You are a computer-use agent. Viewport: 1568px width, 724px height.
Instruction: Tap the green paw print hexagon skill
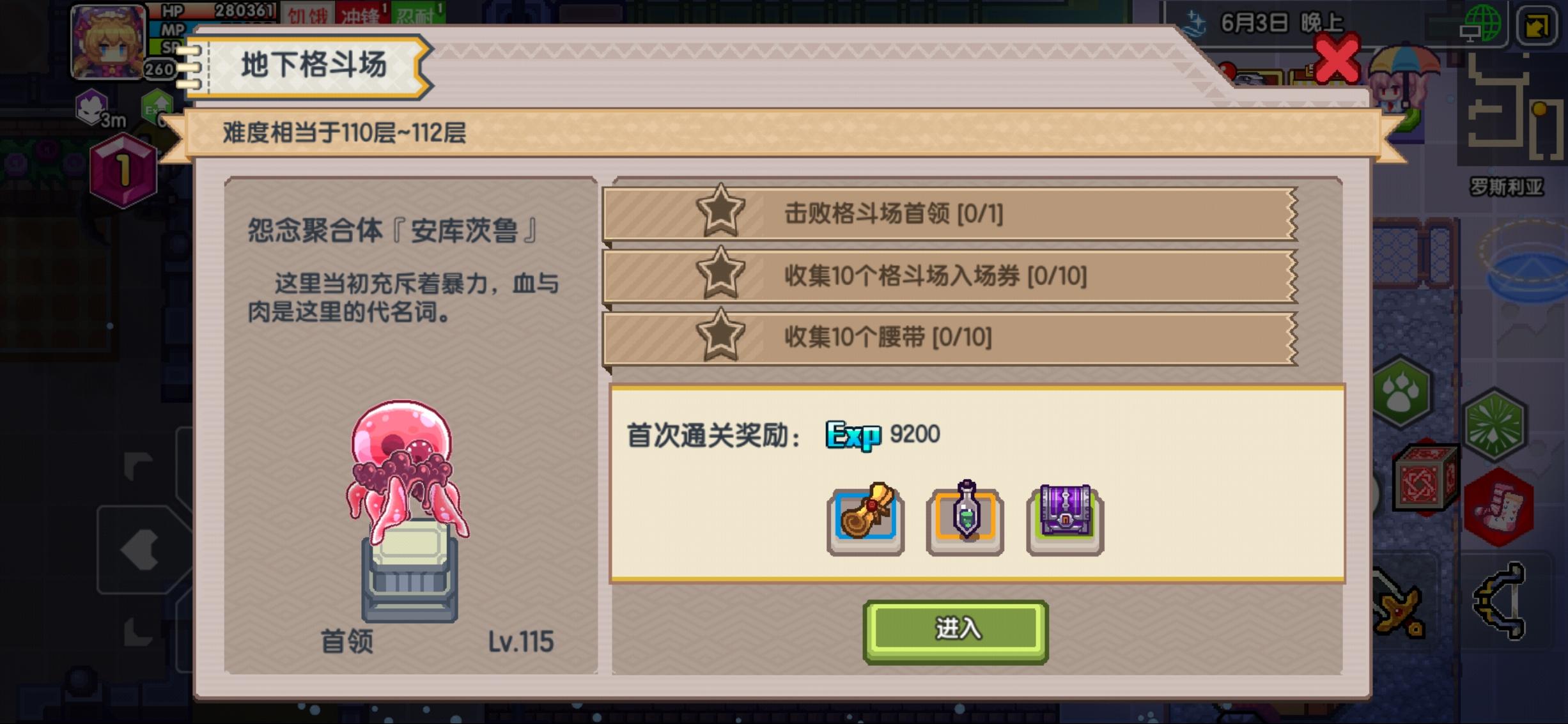point(1401,391)
